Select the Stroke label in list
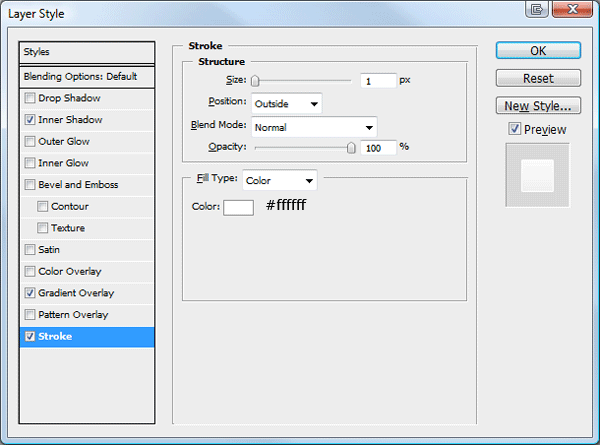This screenshot has width=600, height=445. (x=55, y=336)
